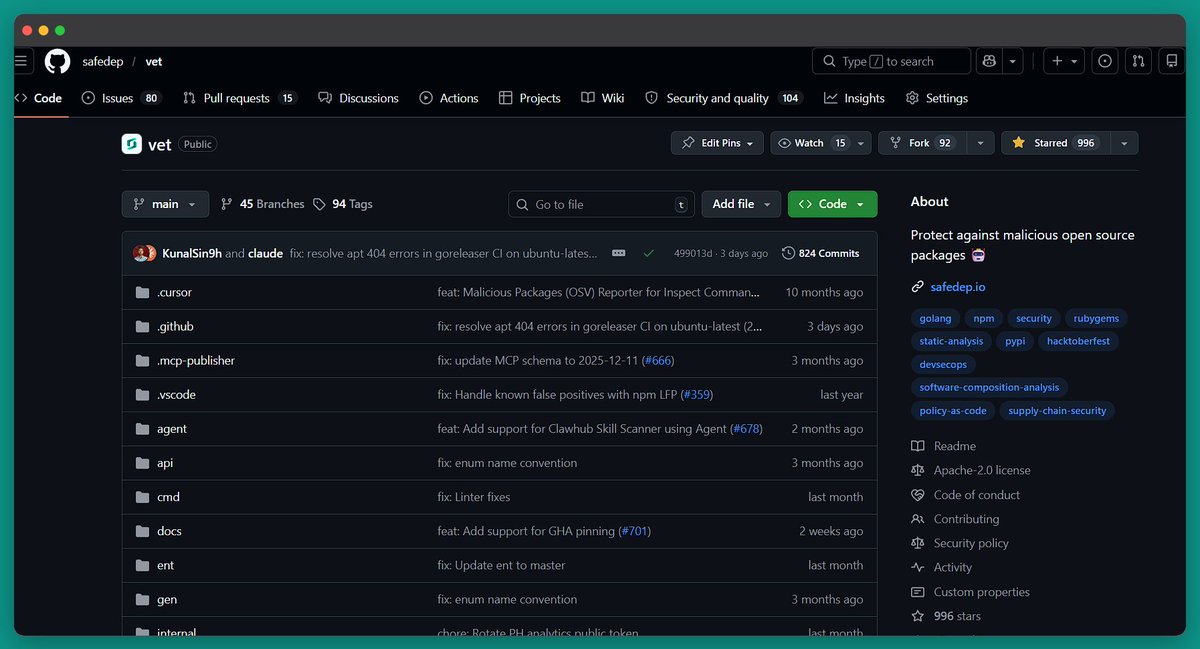Click the Activity pulse icon

918,567
